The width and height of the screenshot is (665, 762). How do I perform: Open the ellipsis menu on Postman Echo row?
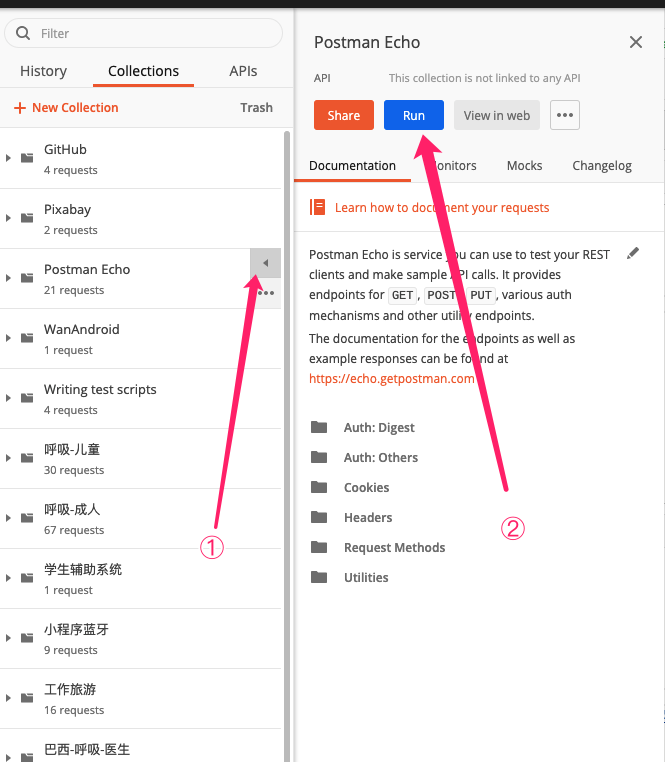(x=266, y=293)
